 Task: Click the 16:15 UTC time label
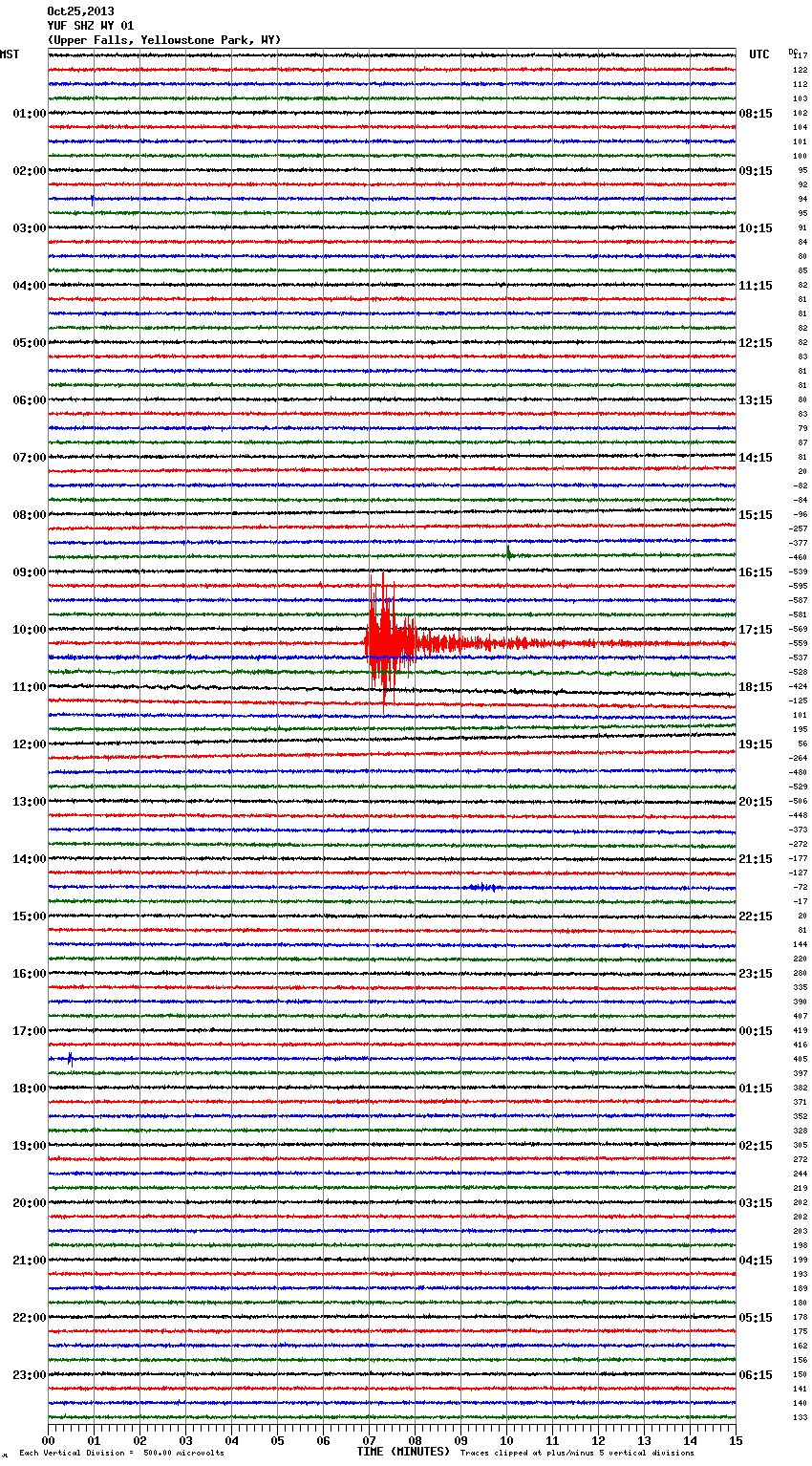point(756,572)
